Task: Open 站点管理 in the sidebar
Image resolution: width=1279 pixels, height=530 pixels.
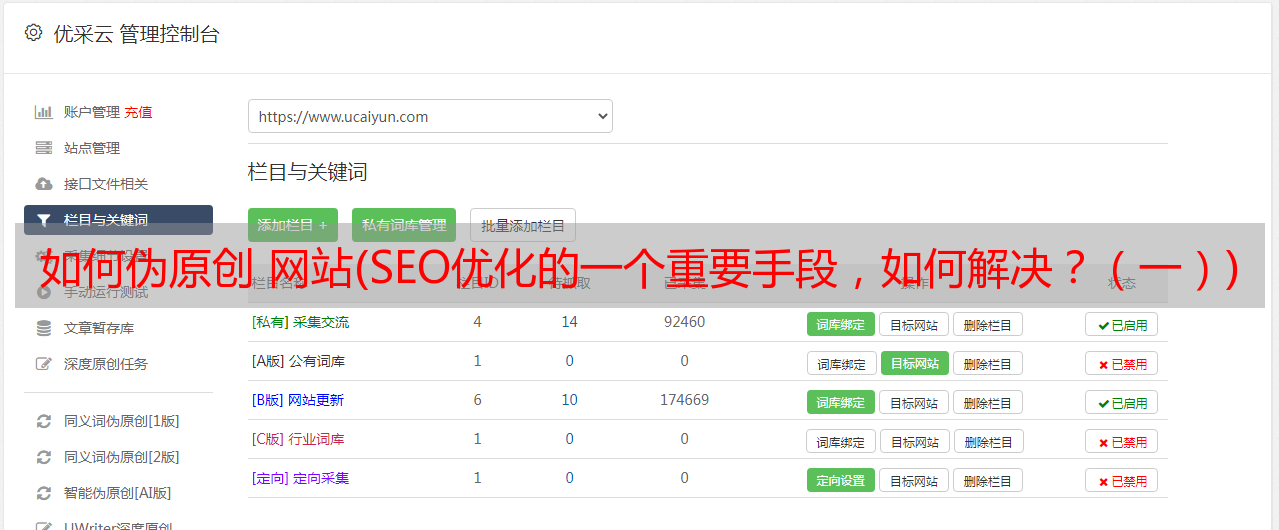Action: (x=92, y=148)
